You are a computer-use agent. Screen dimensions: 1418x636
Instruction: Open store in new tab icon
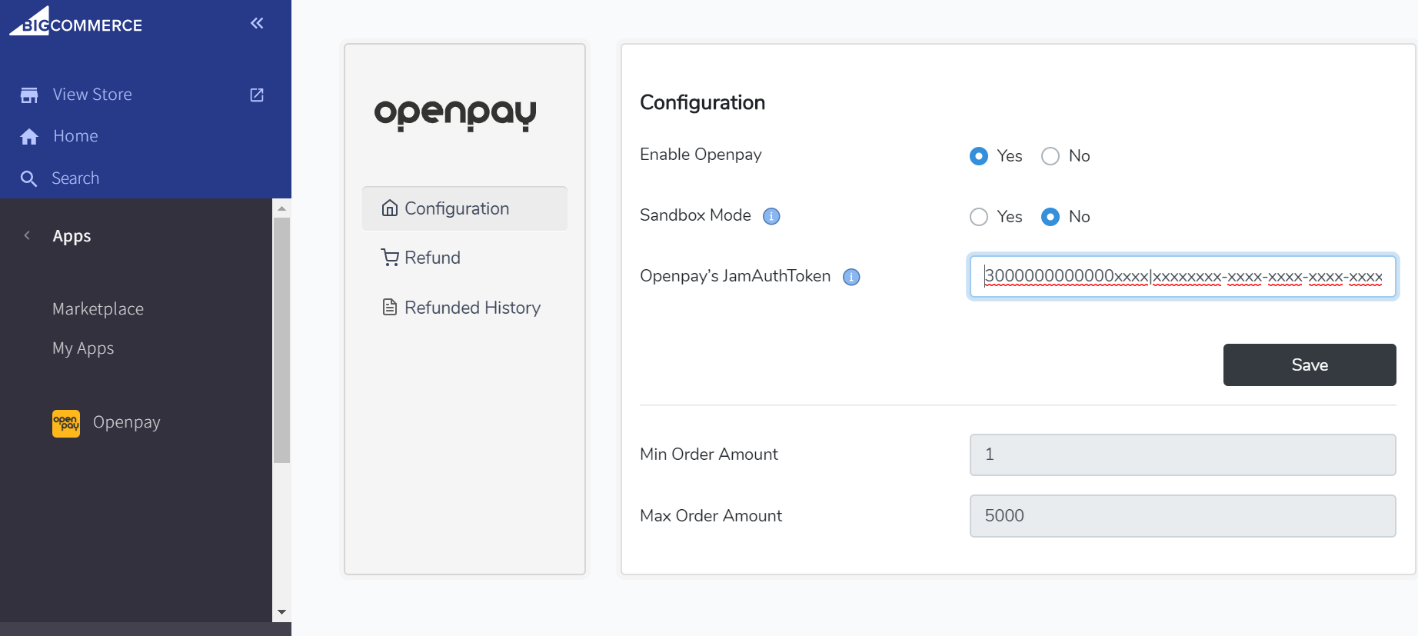[257, 95]
